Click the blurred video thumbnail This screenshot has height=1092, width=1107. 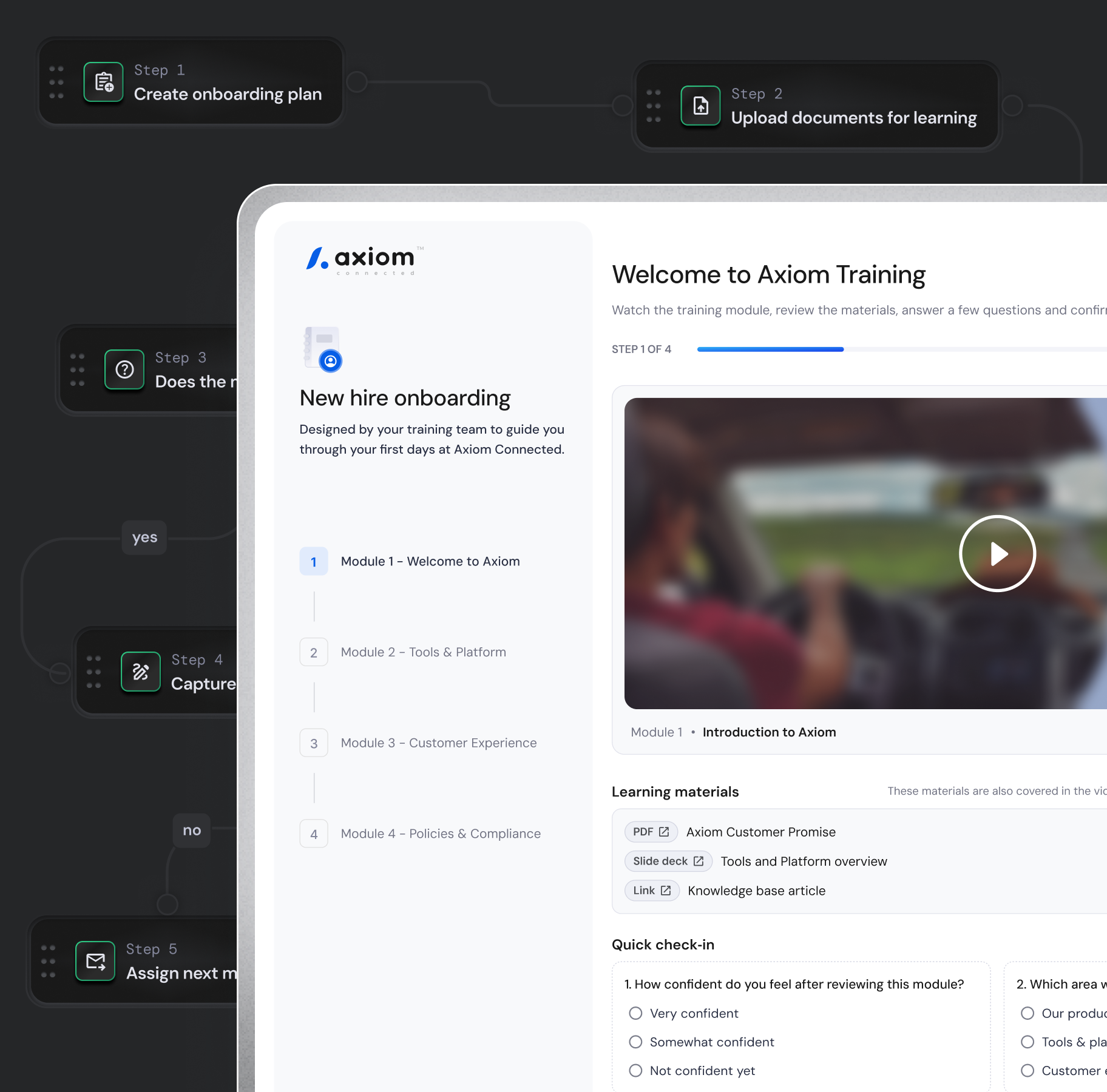(865, 553)
